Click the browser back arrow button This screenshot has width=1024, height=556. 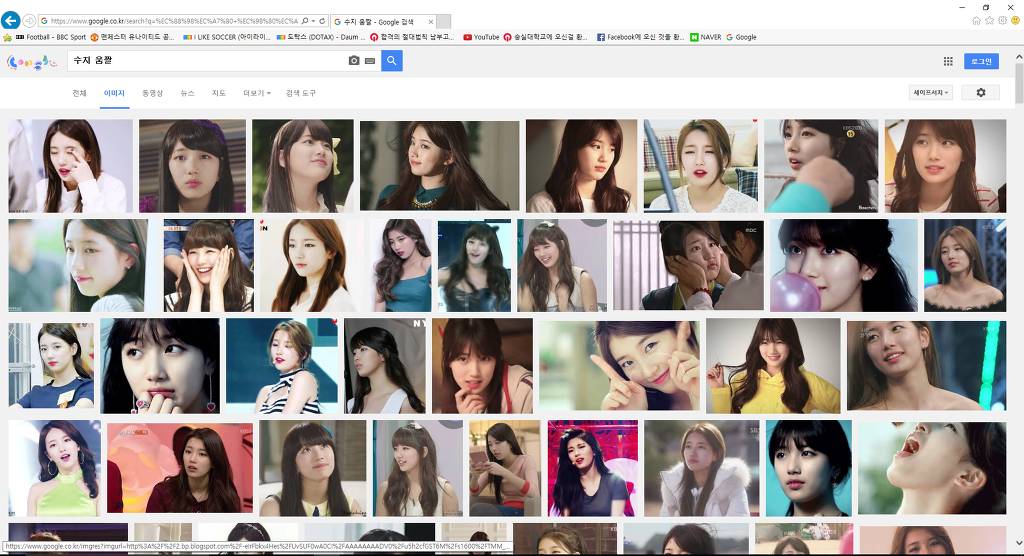coord(11,20)
